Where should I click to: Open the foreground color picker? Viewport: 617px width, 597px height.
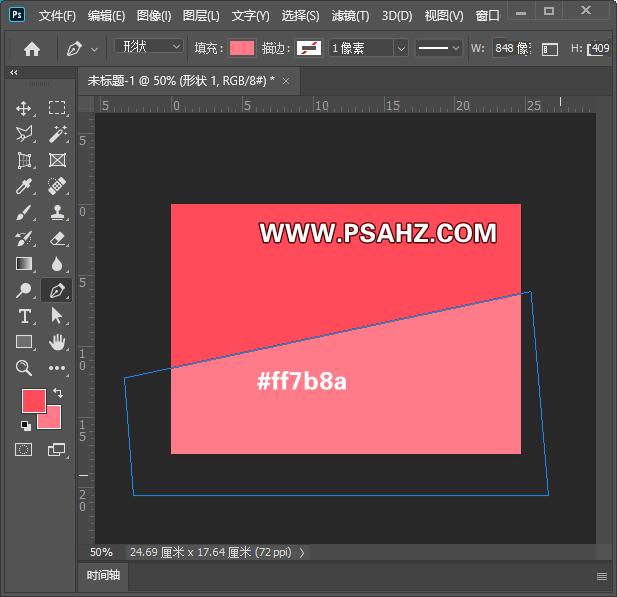[33, 401]
